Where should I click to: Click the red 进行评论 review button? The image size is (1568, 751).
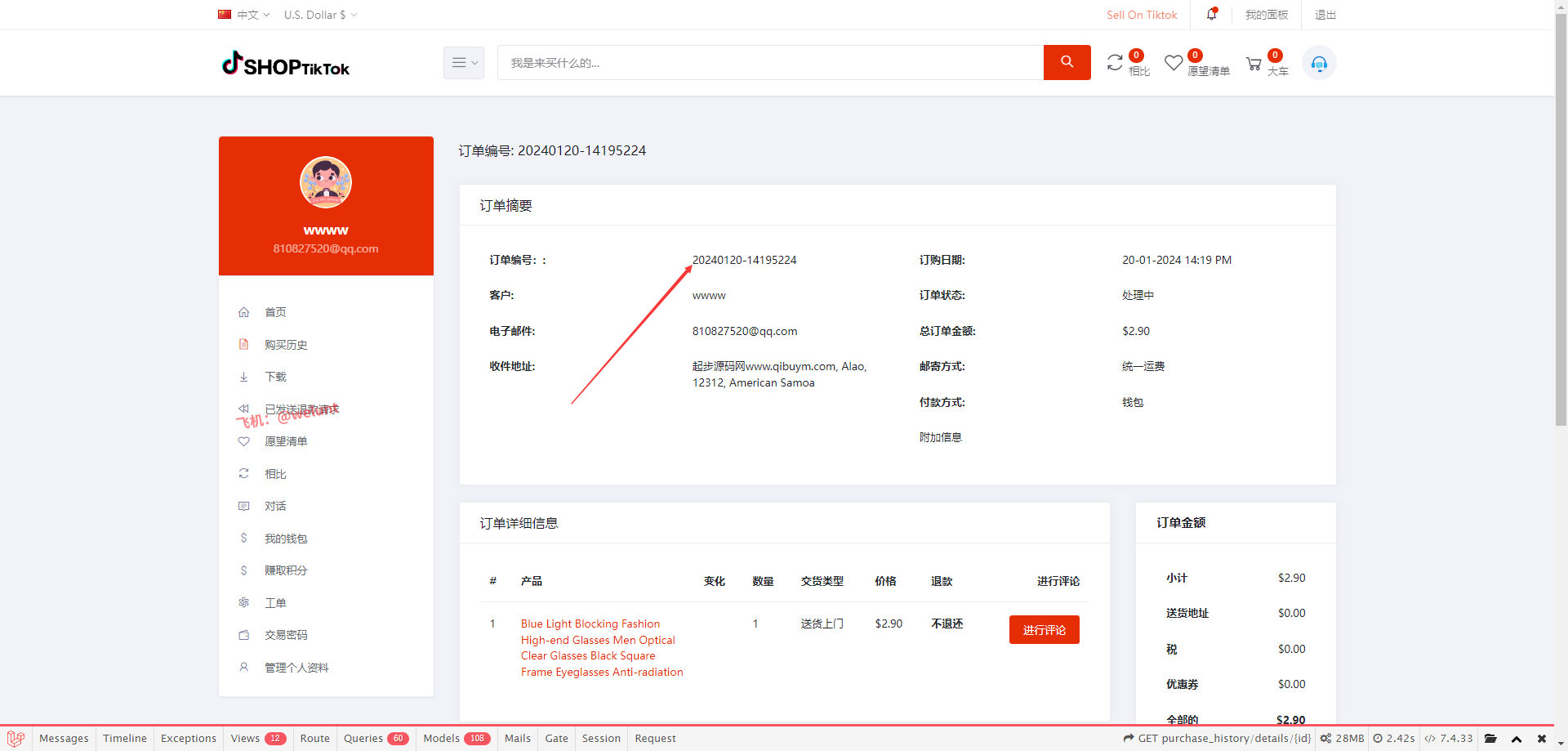1044,630
